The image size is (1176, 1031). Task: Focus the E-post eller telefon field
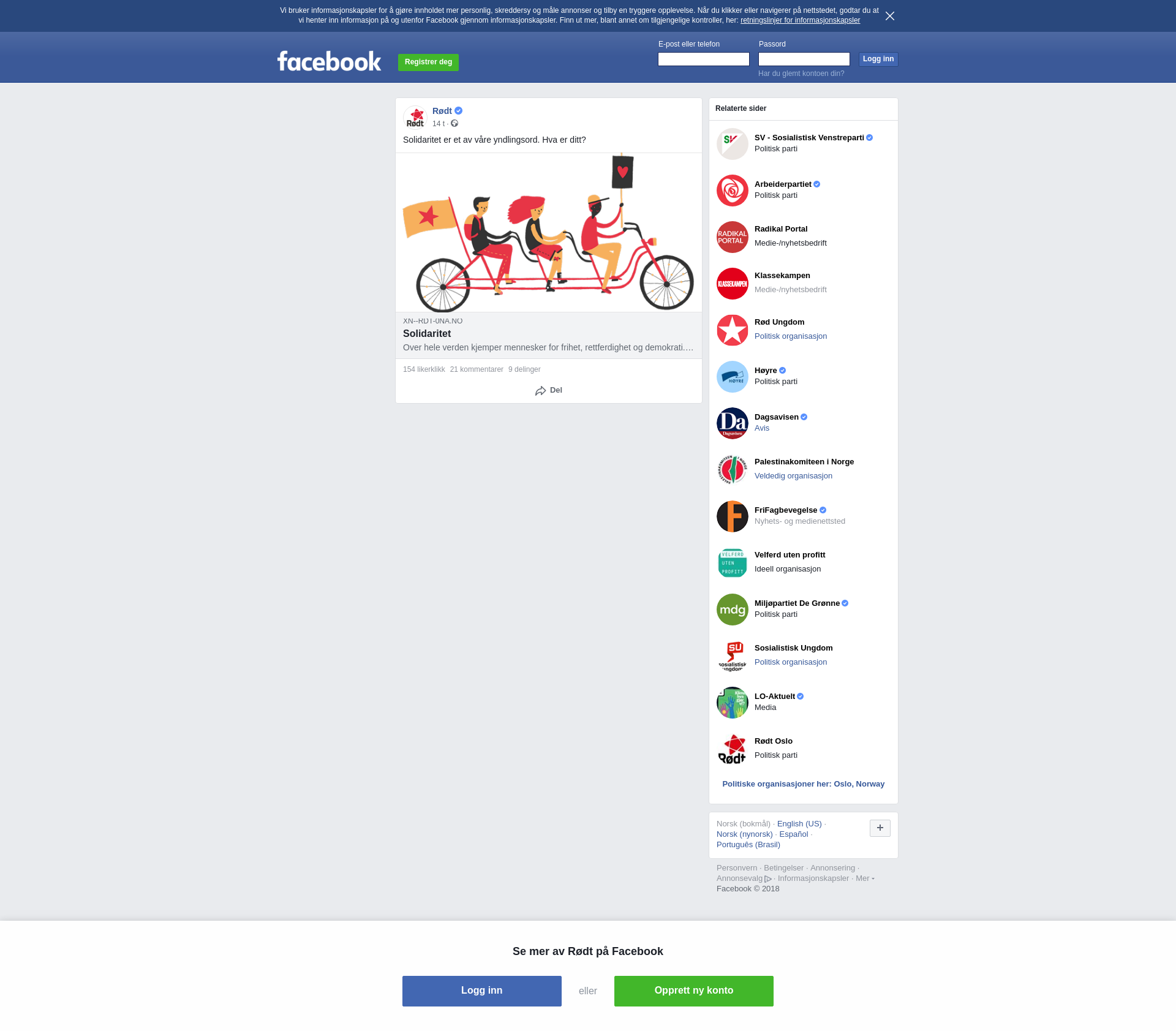[x=704, y=59]
